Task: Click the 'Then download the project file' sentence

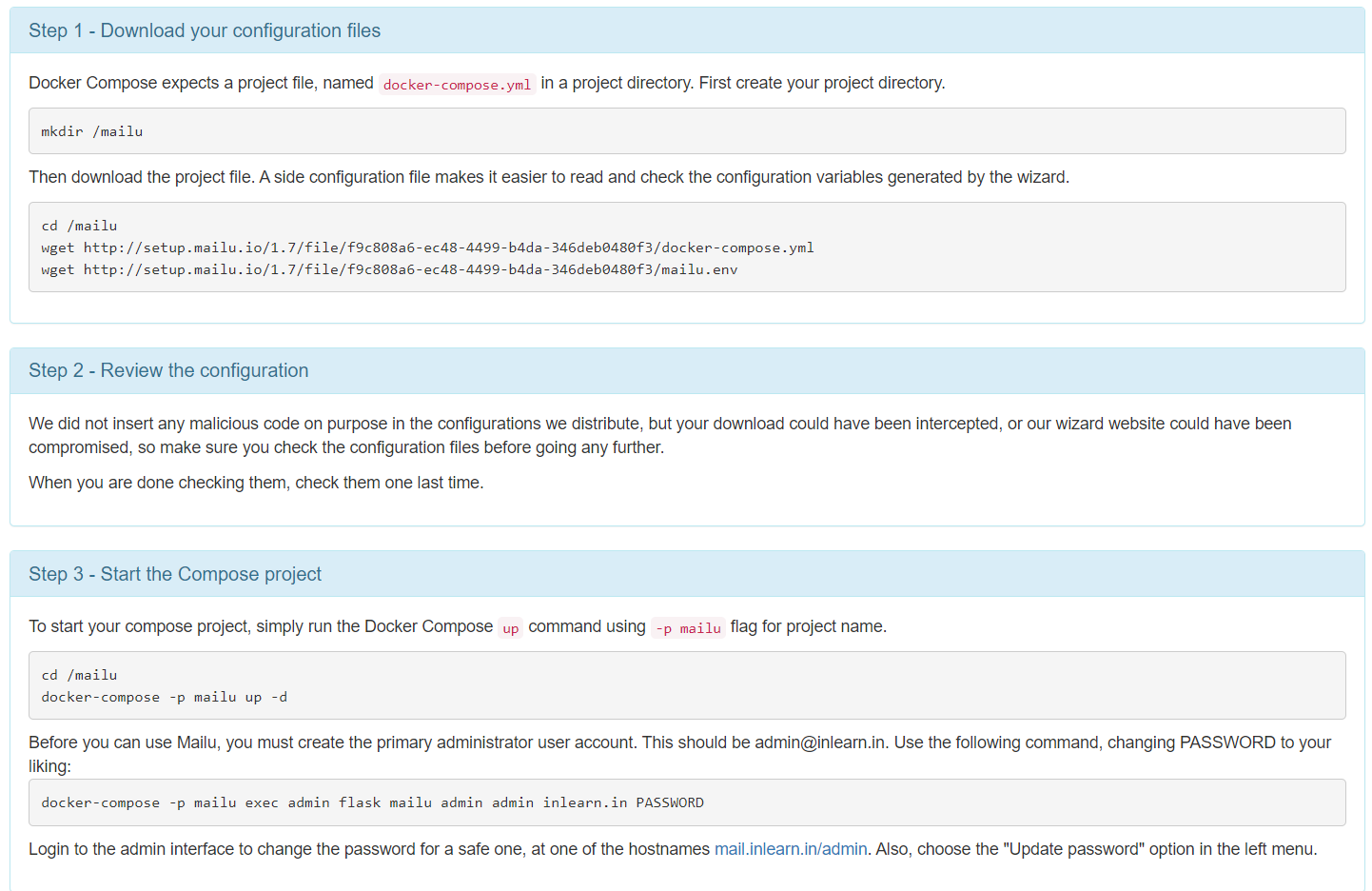Action: coord(549,177)
